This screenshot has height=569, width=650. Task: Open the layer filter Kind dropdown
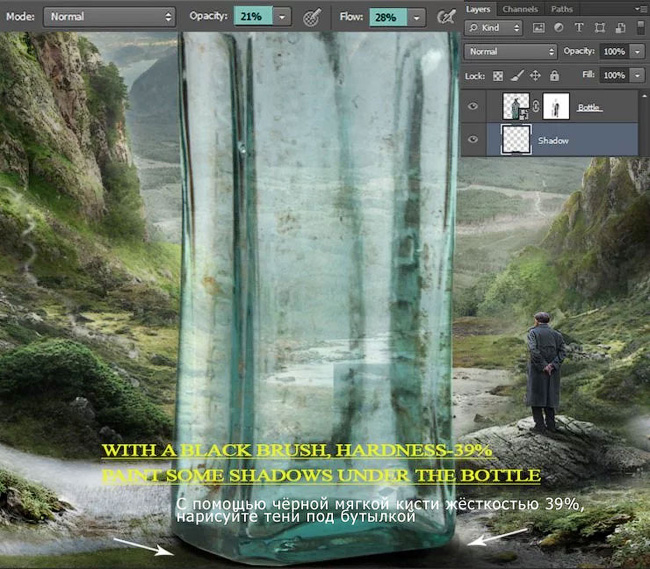click(493, 28)
